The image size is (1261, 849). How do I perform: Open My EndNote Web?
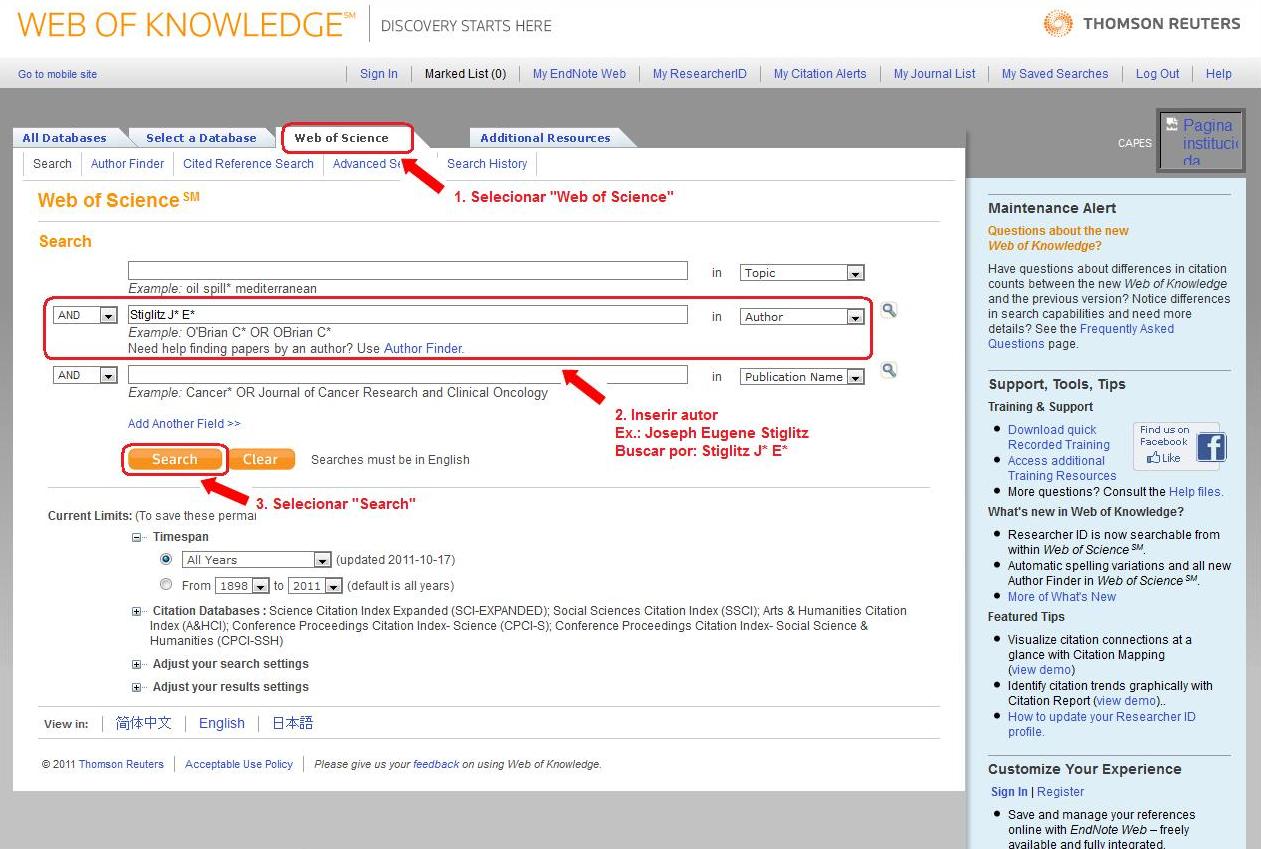click(579, 74)
